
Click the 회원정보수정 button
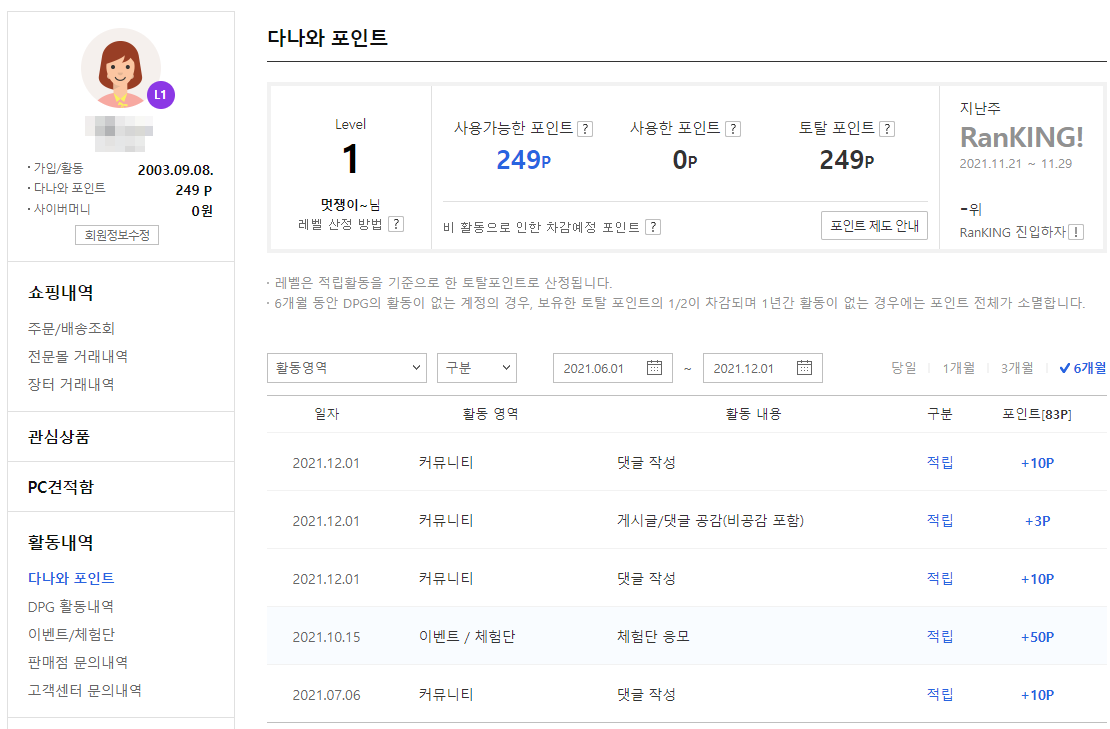click(117, 235)
